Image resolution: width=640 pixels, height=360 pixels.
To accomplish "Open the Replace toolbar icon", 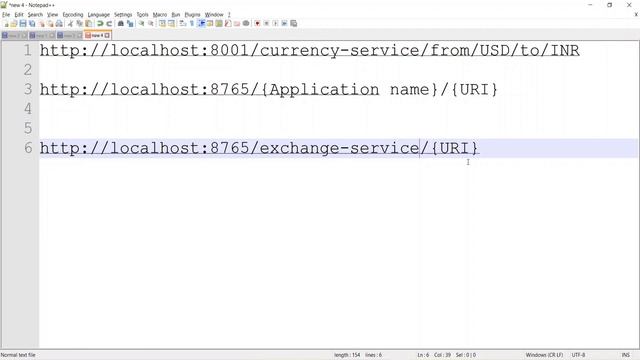I will (130, 24).
